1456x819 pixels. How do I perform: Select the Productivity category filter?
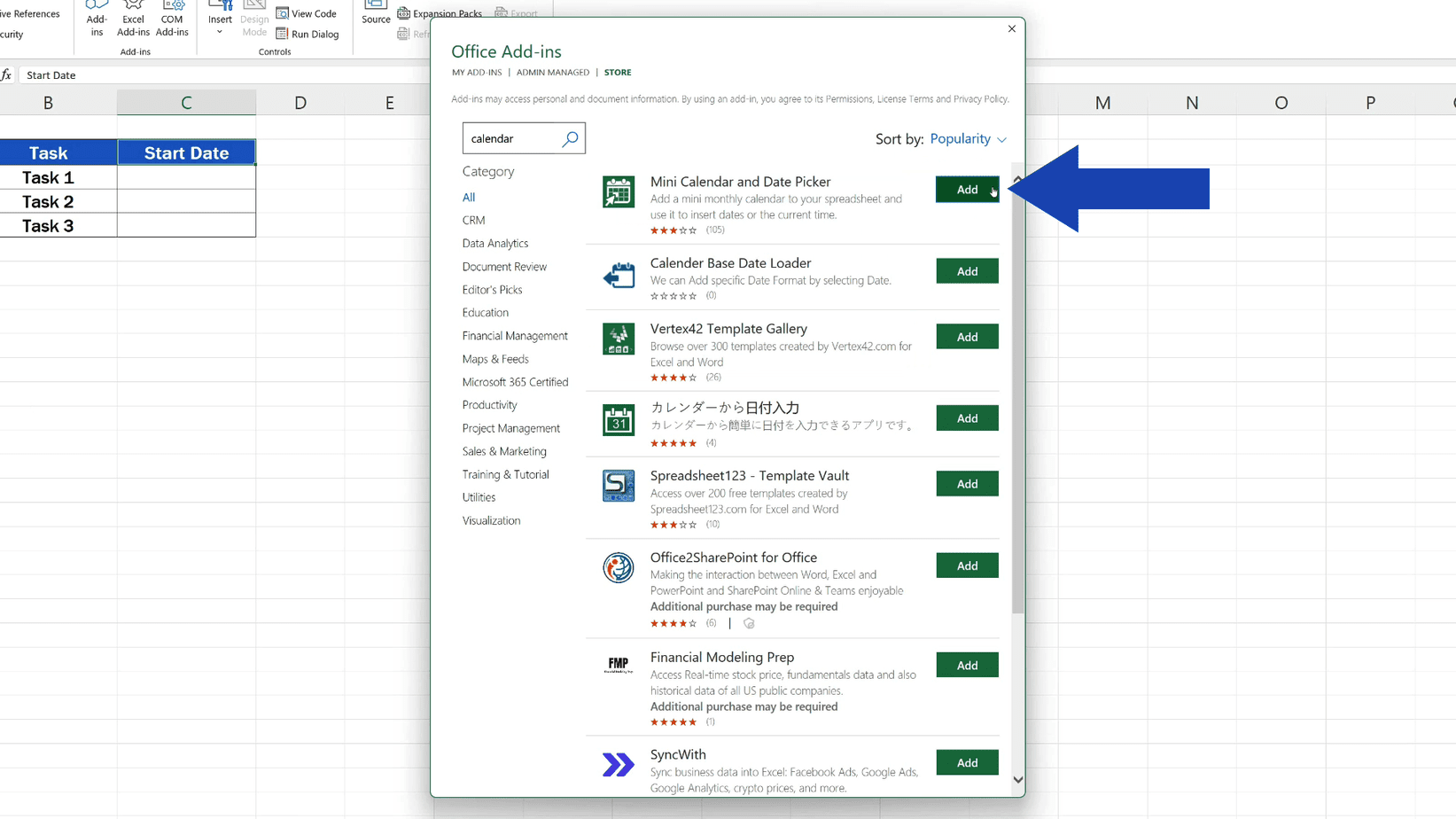[x=489, y=404]
